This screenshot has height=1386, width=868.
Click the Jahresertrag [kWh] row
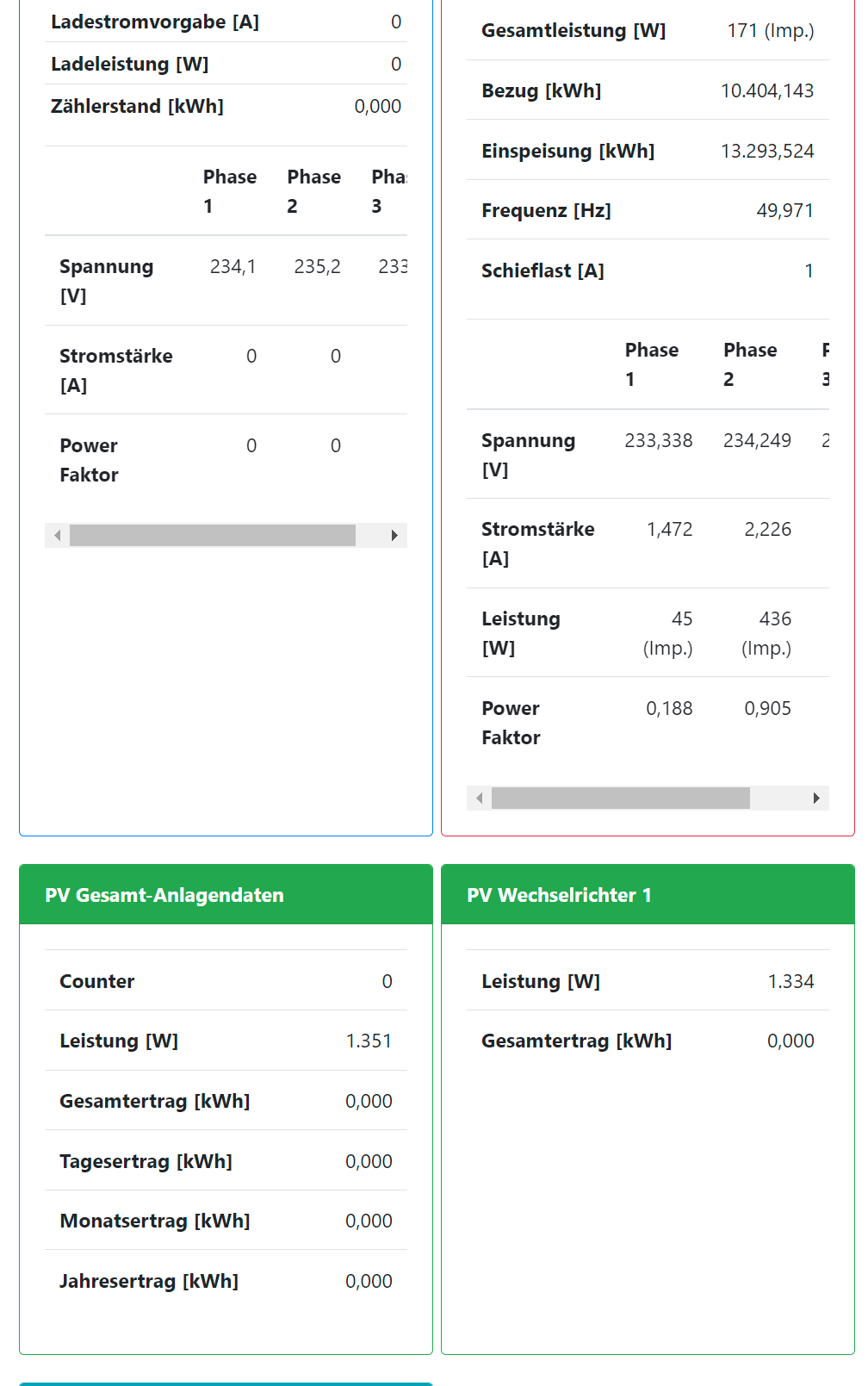point(226,1281)
